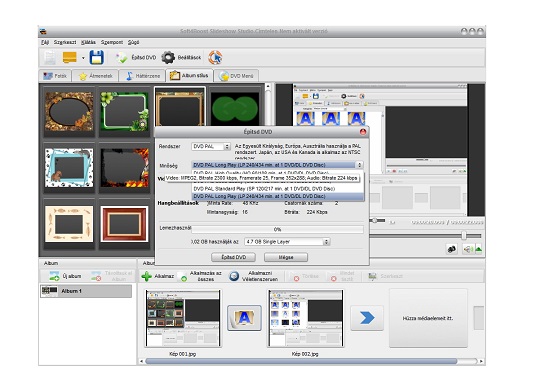Click the Törlése delete button
The image size is (550, 392).
click(x=306, y=276)
